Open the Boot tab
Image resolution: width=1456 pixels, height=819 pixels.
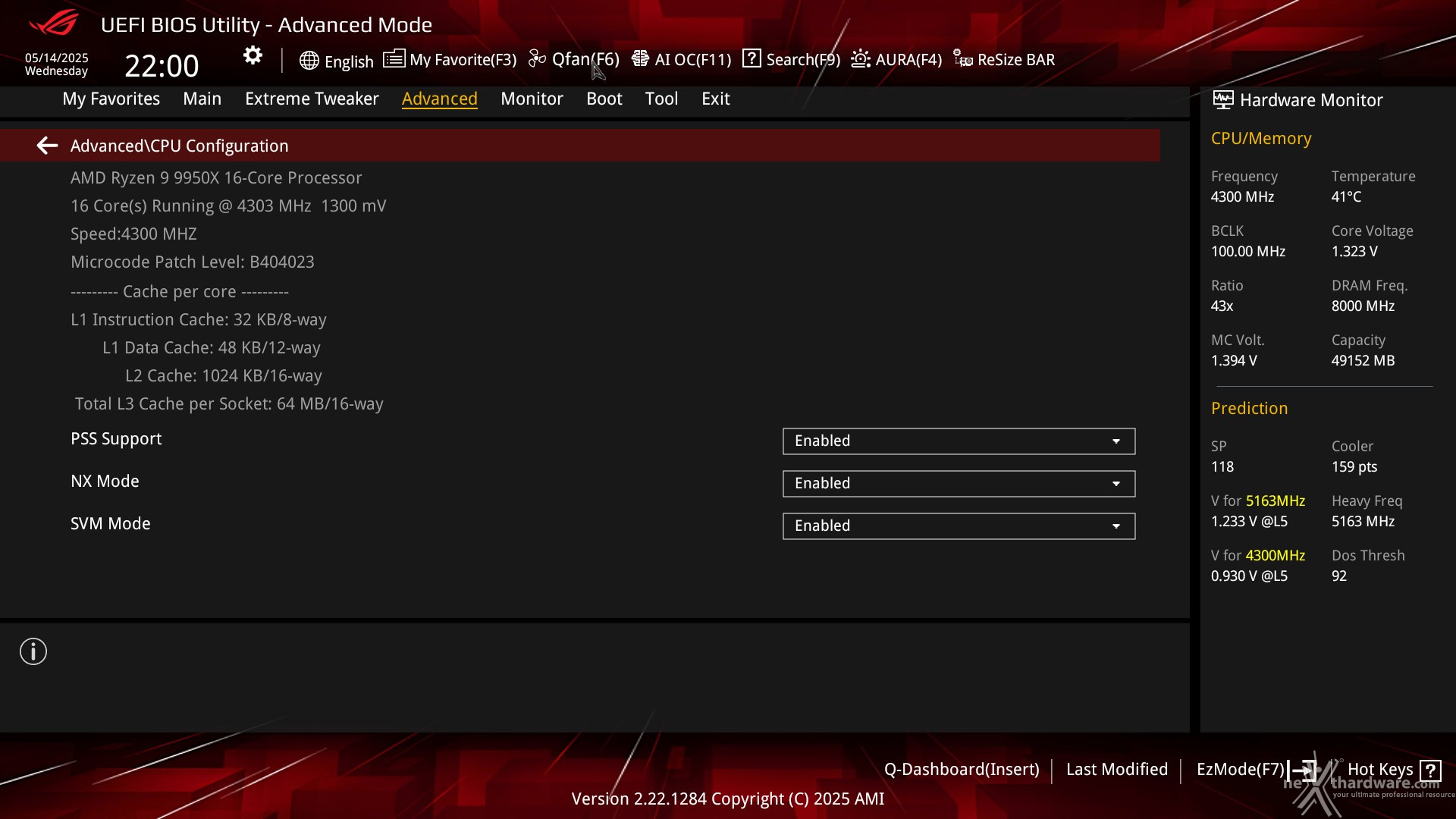[x=604, y=99]
